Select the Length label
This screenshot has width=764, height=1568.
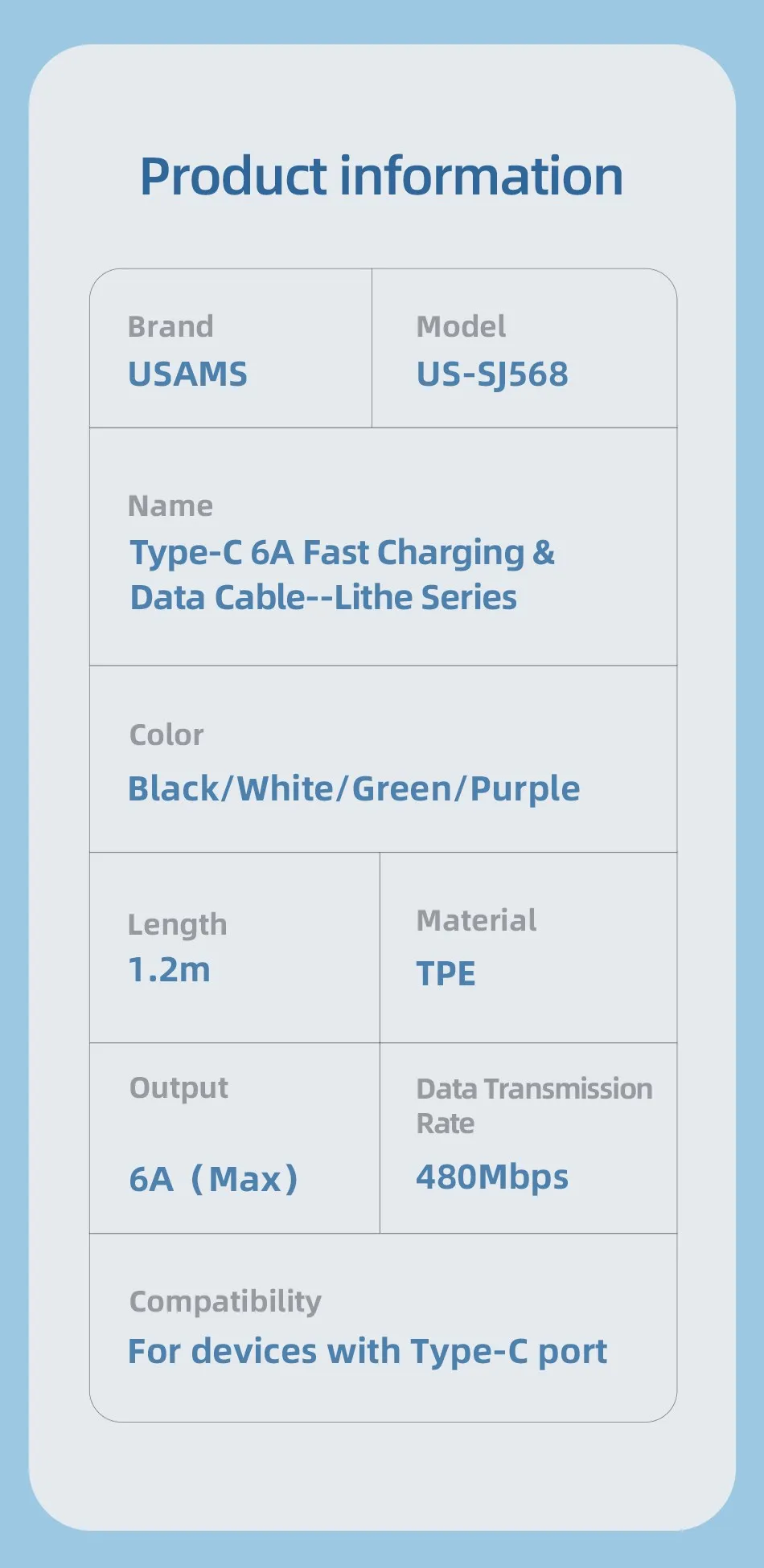pyautogui.click(x=177, y=925)
